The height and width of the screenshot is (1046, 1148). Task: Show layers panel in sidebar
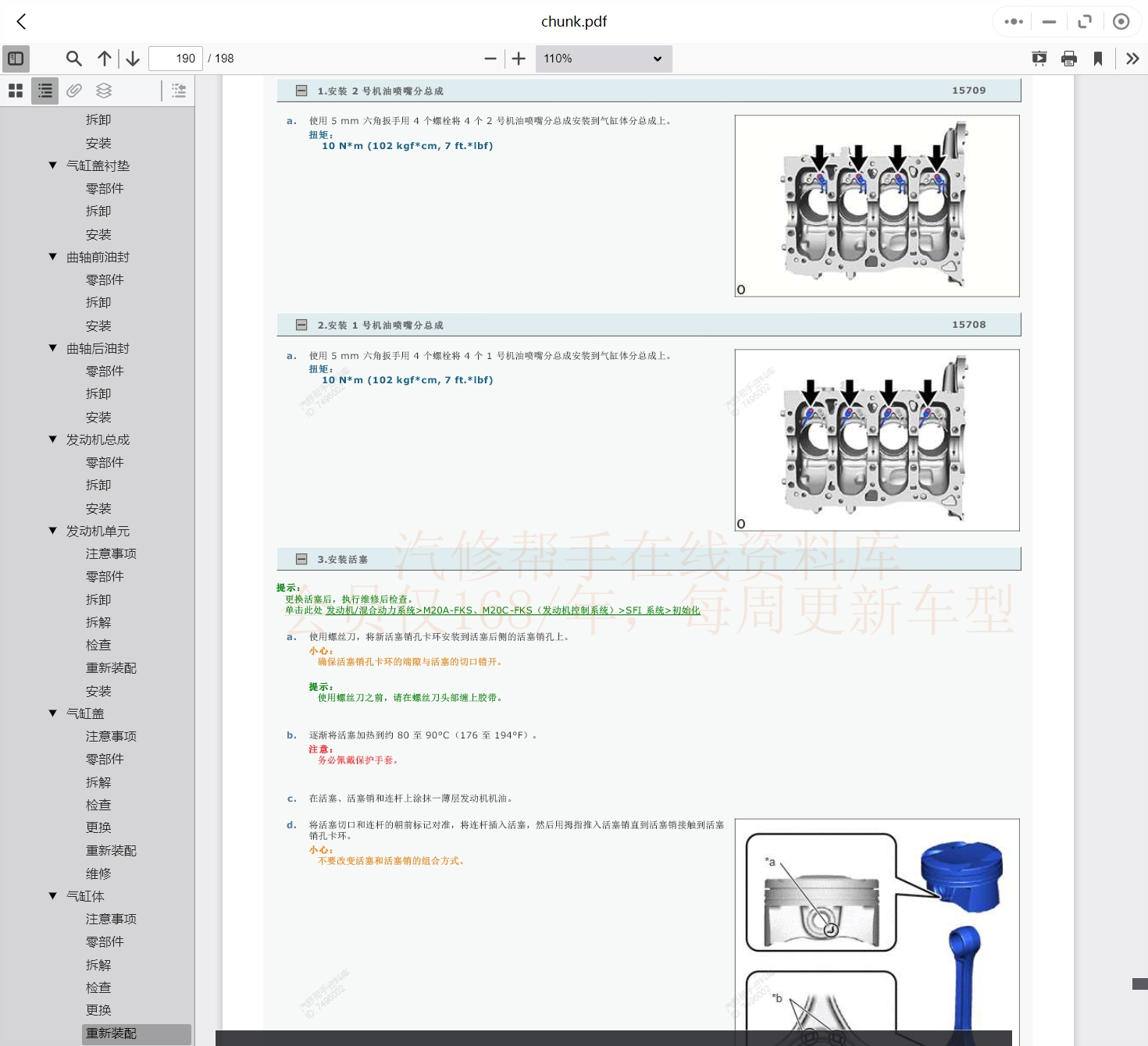tap(104, 91)
